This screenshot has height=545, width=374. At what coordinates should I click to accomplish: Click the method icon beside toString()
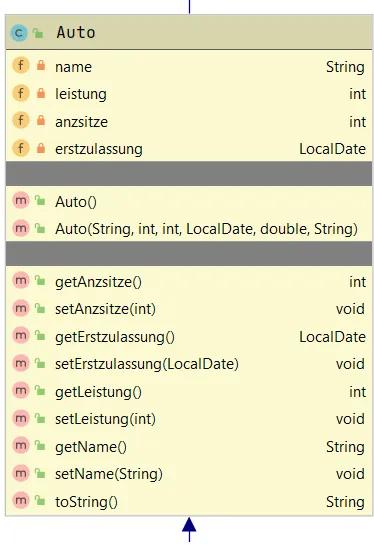pyautogui.click(x=21, y=501)
